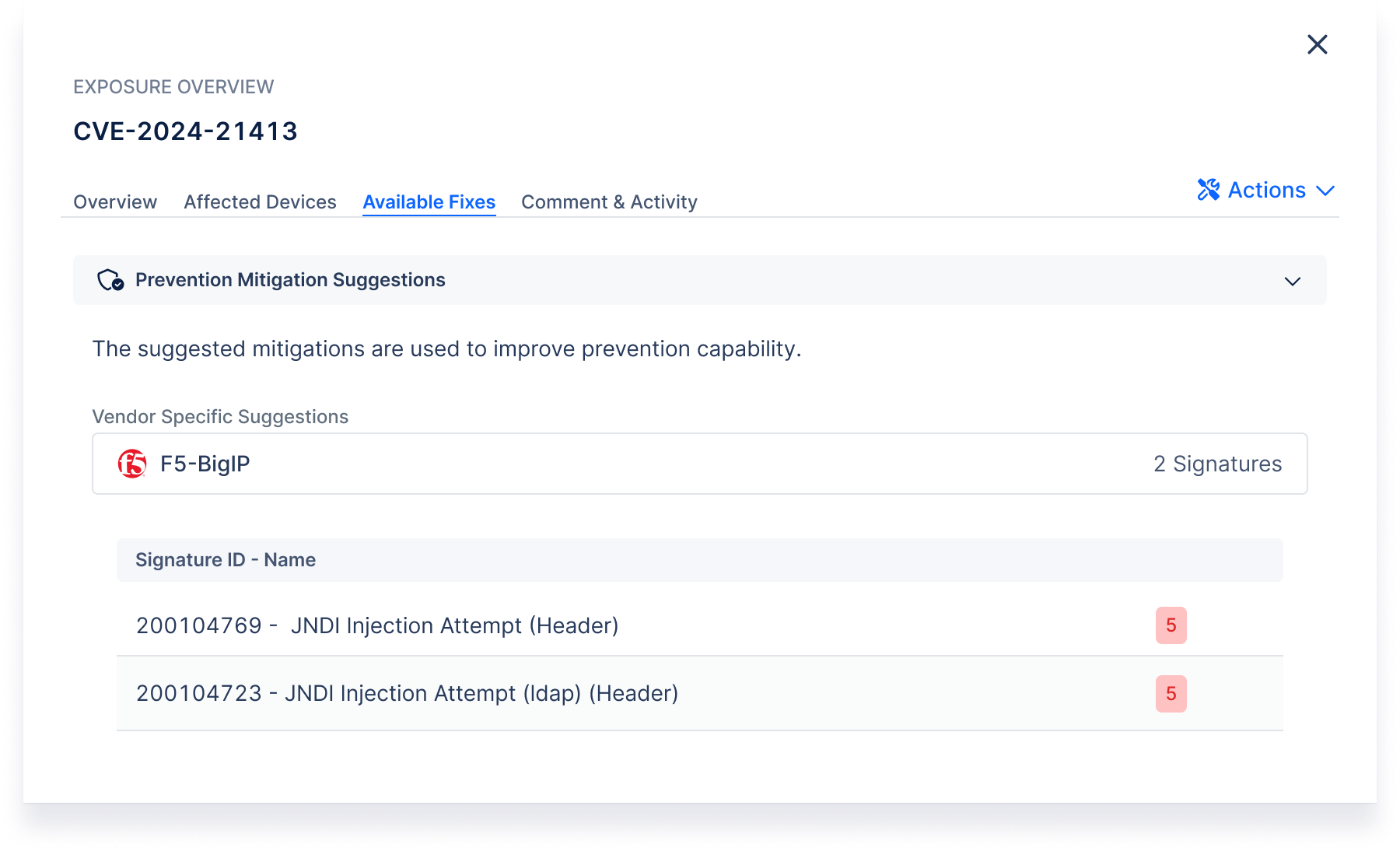Click severity badge for signature 200104769

click(1171, 625)
